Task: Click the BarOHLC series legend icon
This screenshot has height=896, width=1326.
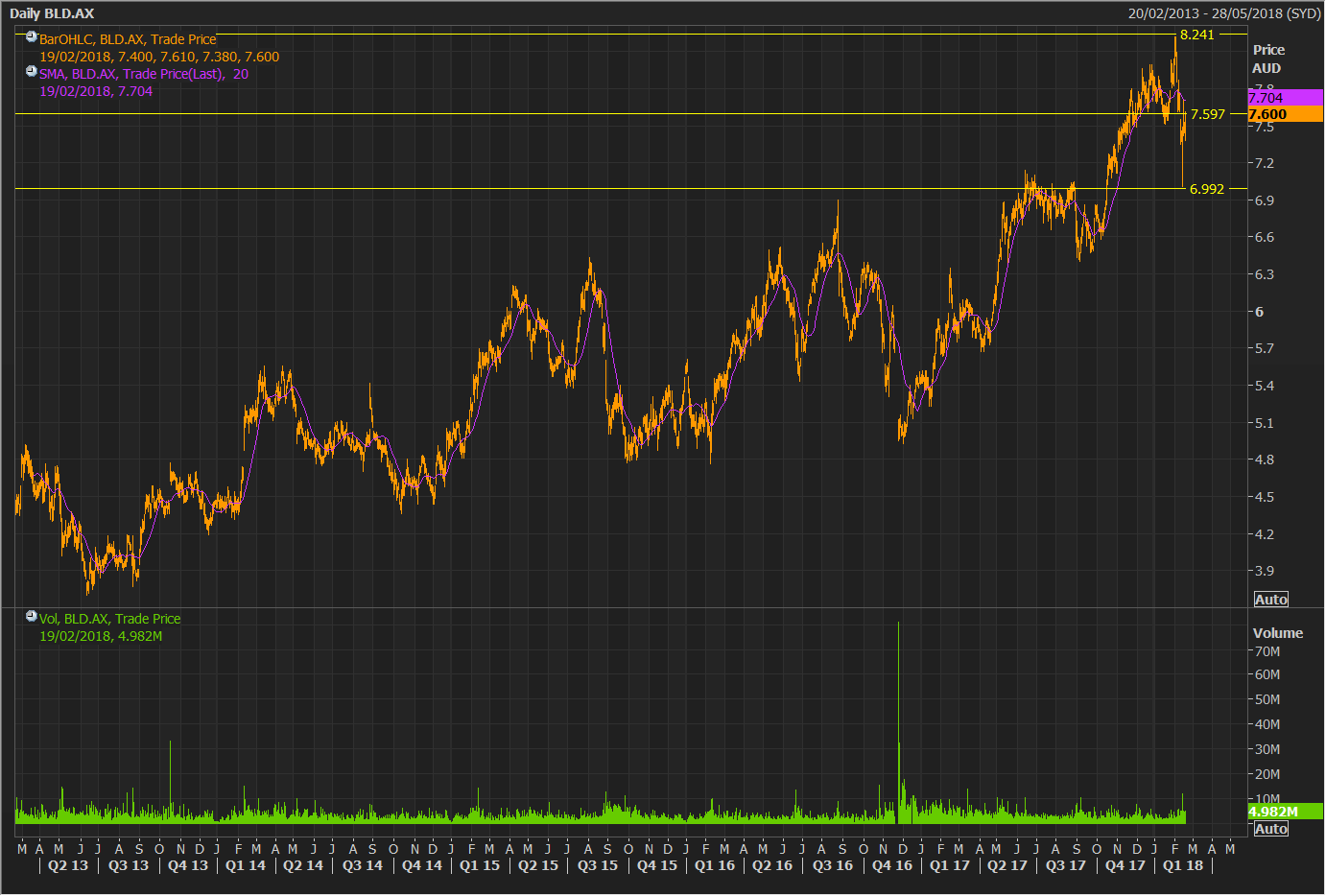Action: click(32, 37)
